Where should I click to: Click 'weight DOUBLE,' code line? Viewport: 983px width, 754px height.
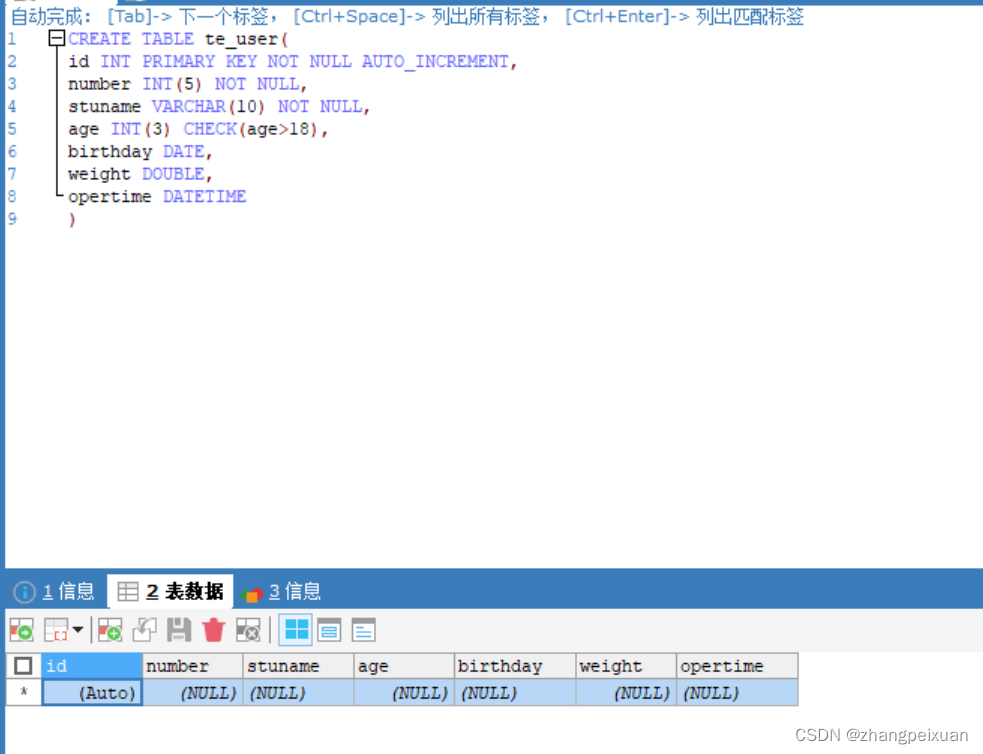[x=140, y=174]
